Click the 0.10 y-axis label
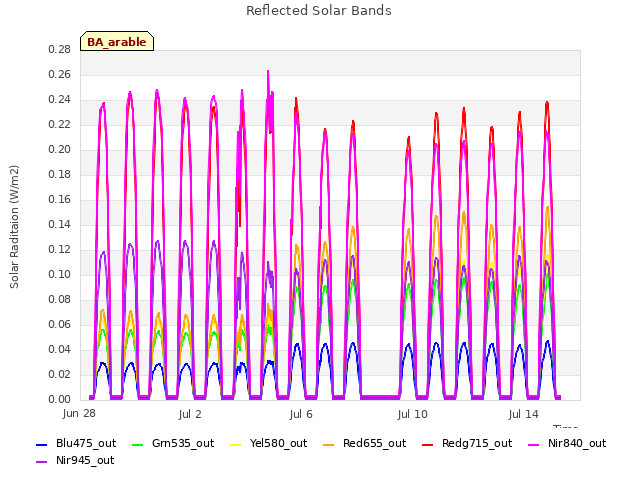This screenshot has height=480, width=640. point(60,274)
